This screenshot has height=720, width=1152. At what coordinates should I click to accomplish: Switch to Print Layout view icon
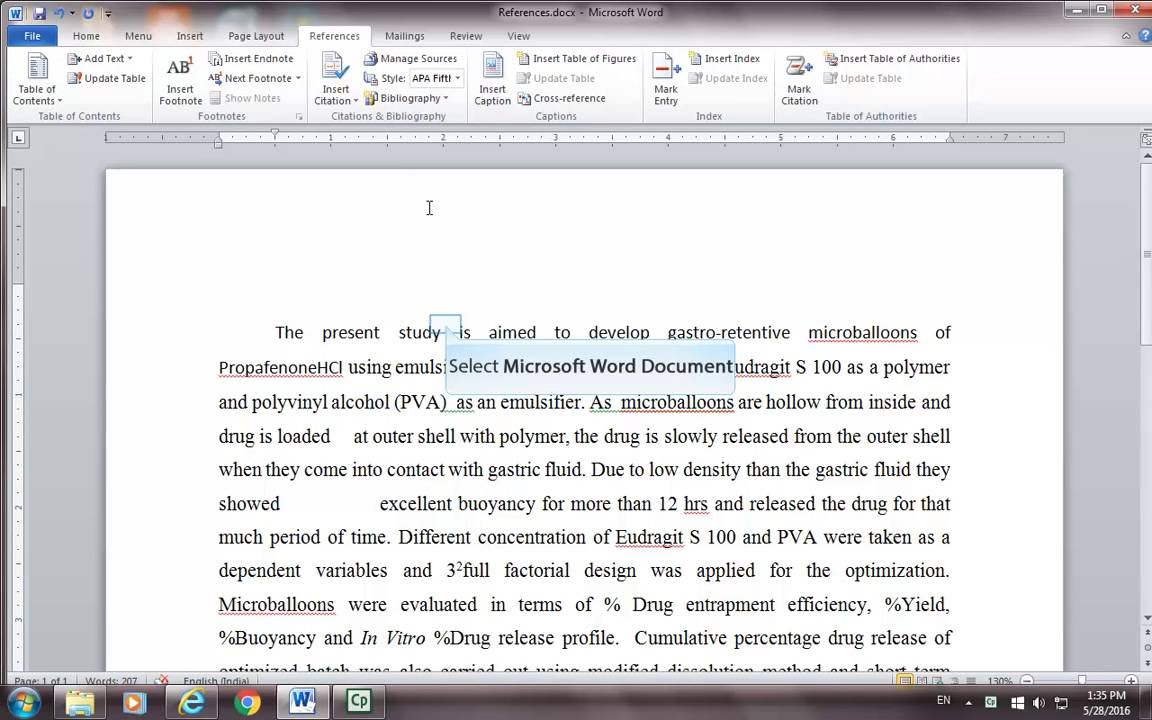pyautogui.click(x=905, y=681)
